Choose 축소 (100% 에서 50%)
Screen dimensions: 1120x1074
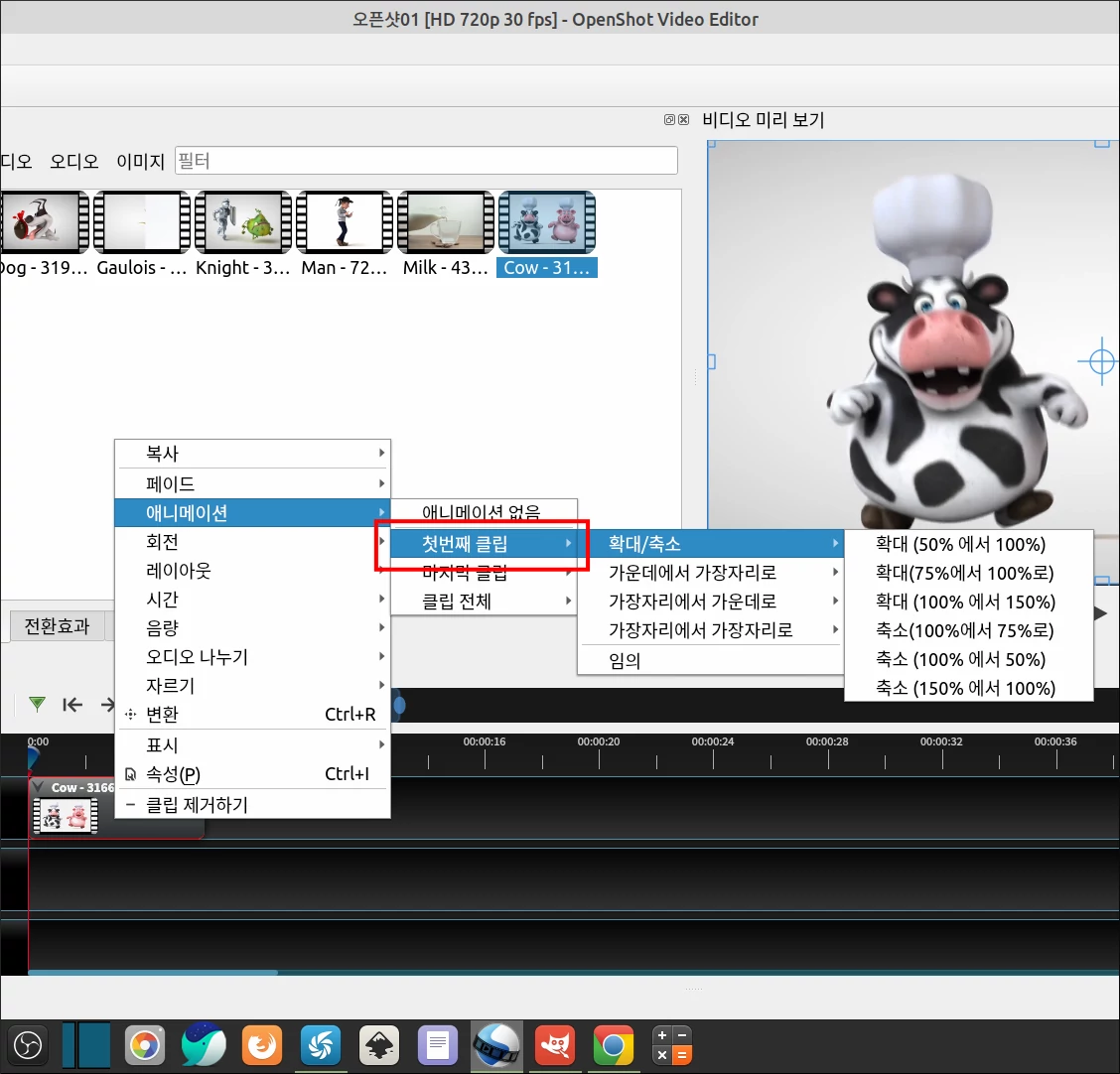point(968,659)
